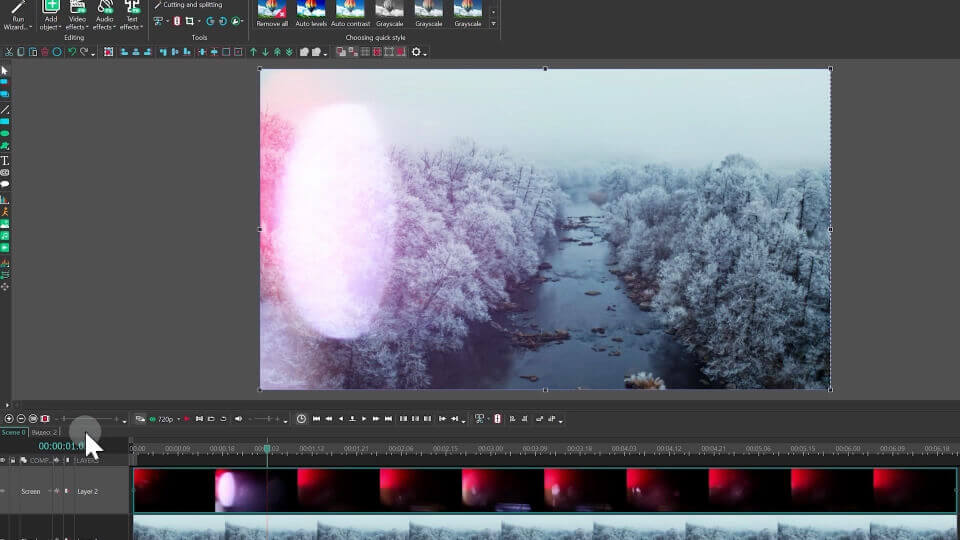
Task: Apply the Auto contrast quick style
Action: 350,11
